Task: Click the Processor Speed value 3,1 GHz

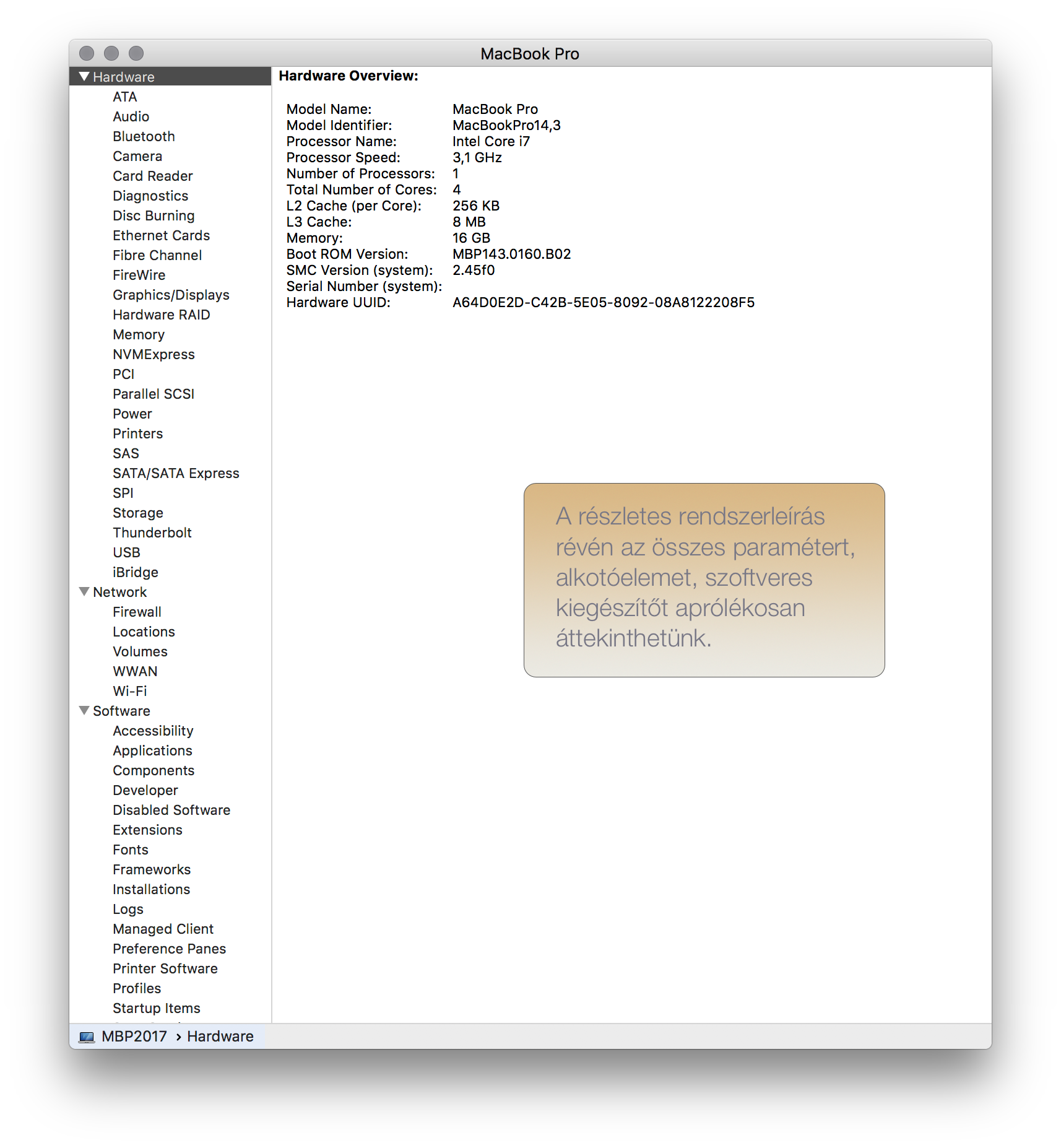Action: coord(477,157)
